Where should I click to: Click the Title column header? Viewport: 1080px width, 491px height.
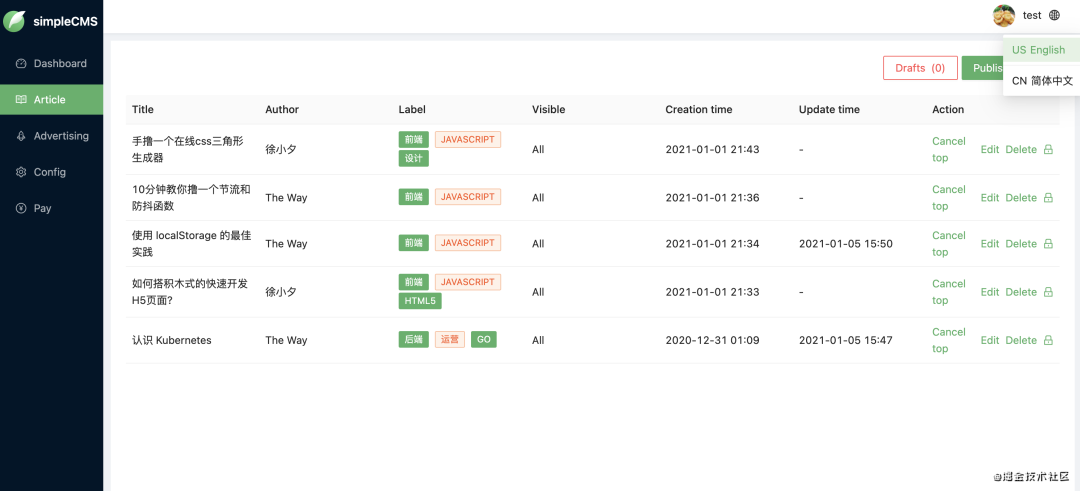pyautogui.click(x=143, y=109)
